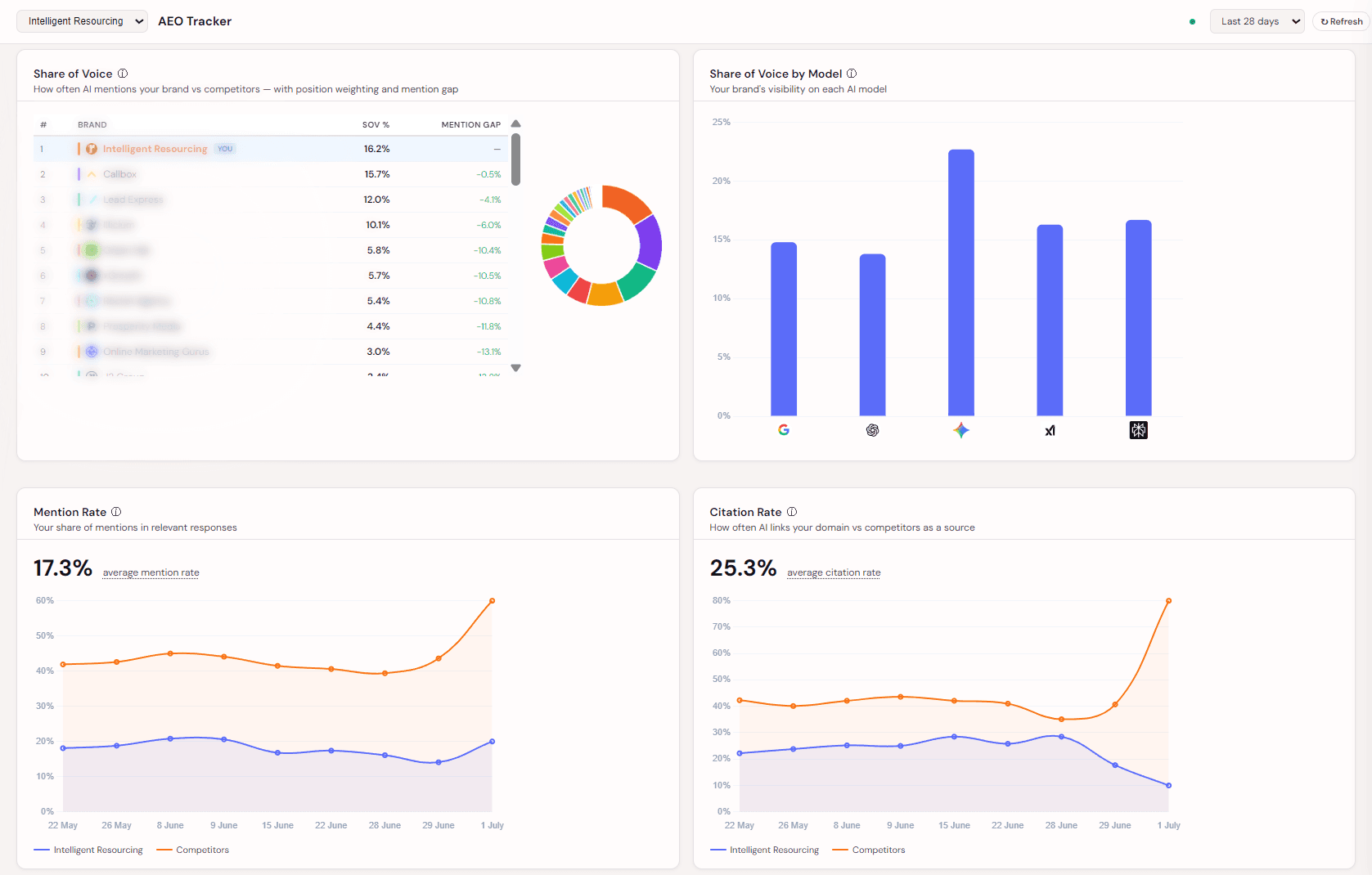This screenshot has height=875, width=1372.
Task: Click the Gemini bar in model chart
Action: pos(961,282)
